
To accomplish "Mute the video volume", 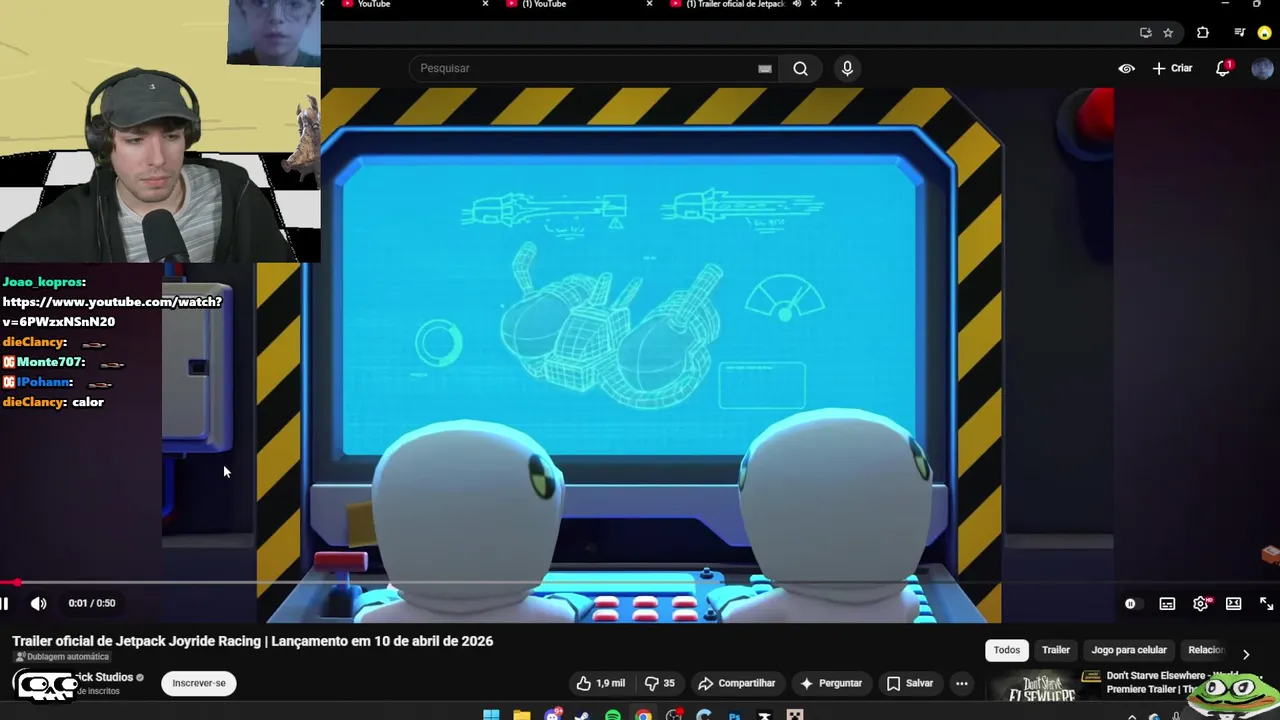I will [x=38, y=603].
